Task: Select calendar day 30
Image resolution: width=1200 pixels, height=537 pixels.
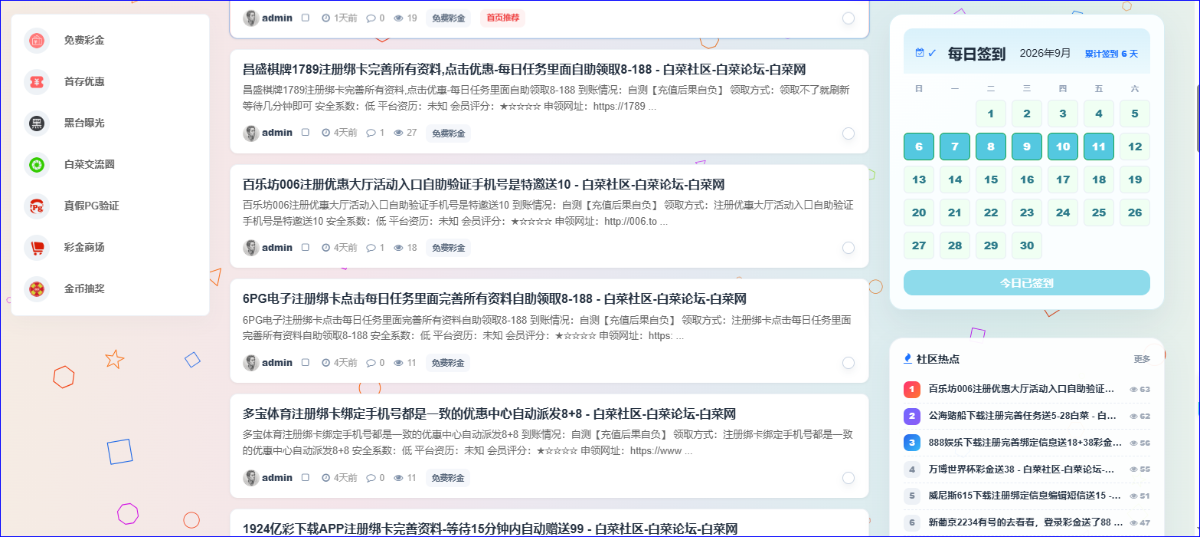Action: [1026, 245]
